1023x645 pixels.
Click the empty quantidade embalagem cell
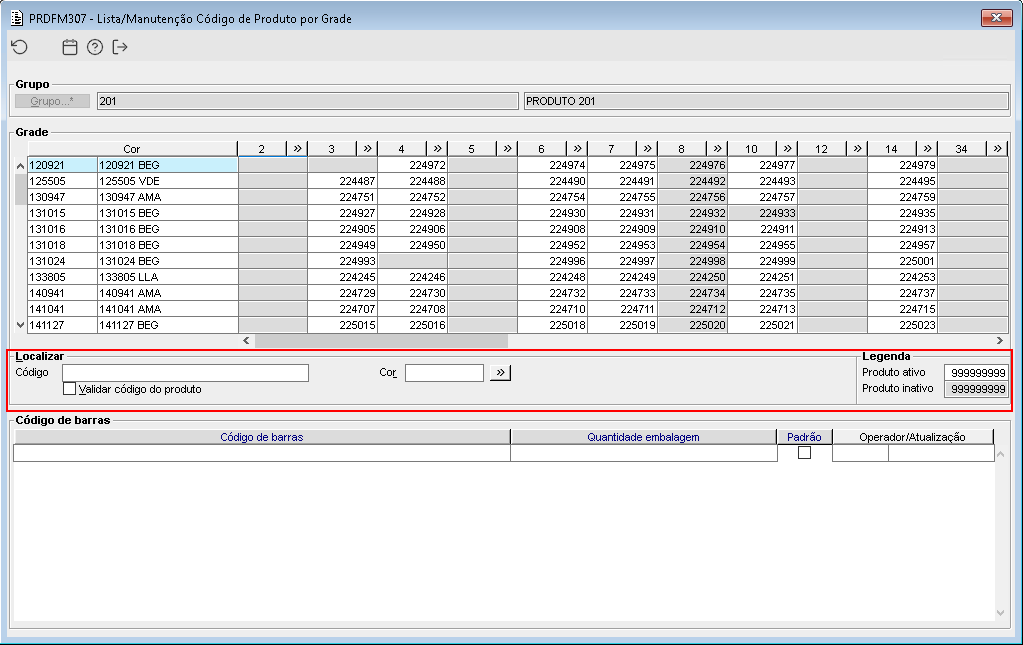coord(643,453)
